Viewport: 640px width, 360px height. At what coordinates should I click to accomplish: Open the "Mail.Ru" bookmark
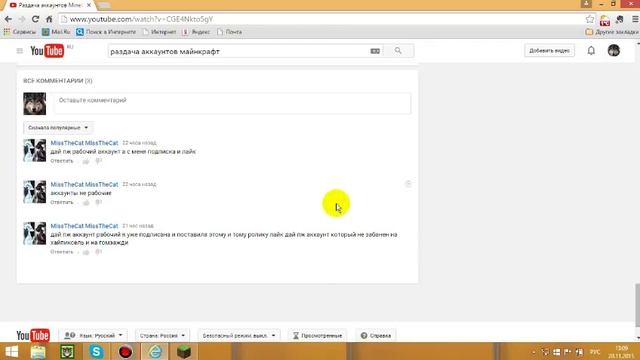click(56, 32)
